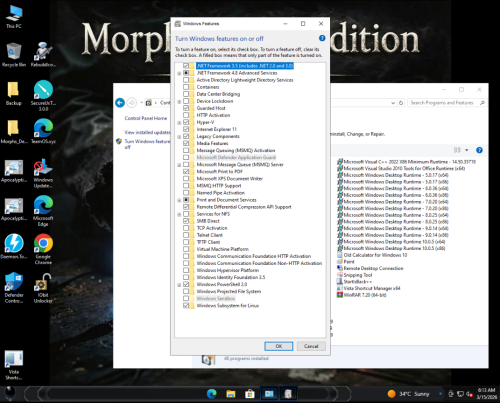The height and width of the screenshot is (403, 500).
Task: Open the Recycle Bin desktop icon
Action: [14, 55]
